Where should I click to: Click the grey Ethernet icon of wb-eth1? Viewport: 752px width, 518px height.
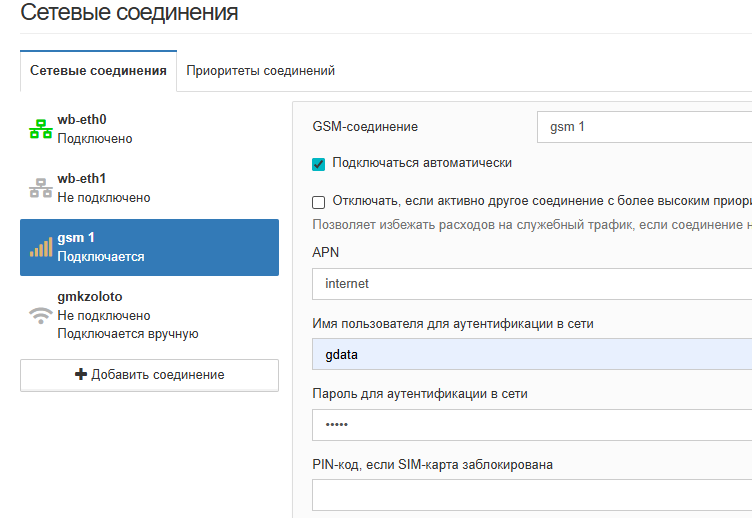pyautogui.click(x=40, y=188)
